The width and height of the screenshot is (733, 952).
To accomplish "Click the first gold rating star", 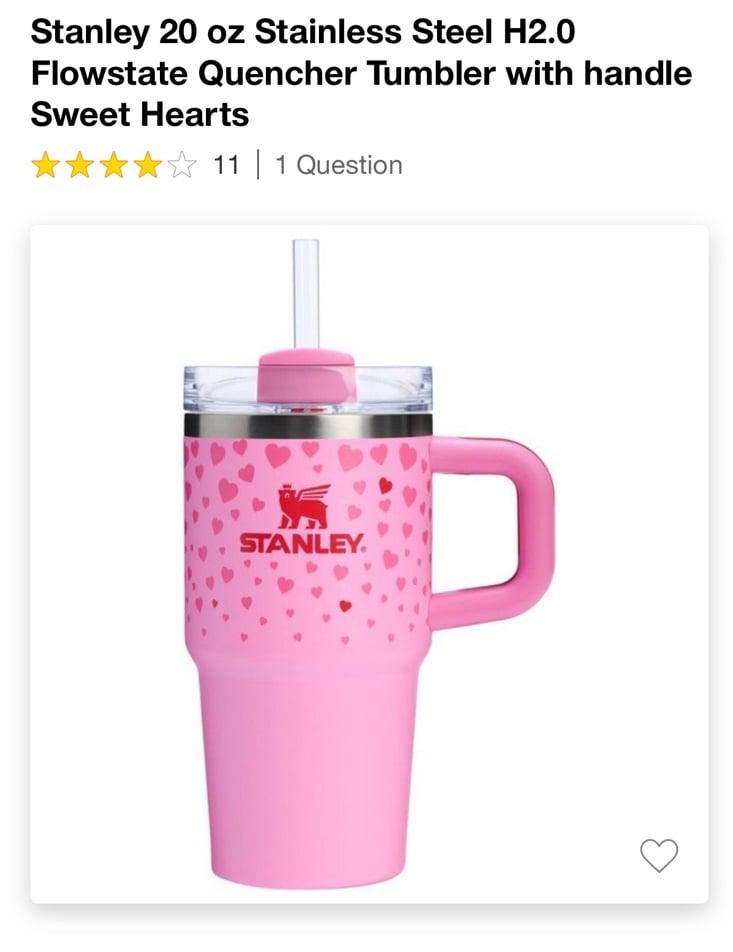I will tap(44, 165).
